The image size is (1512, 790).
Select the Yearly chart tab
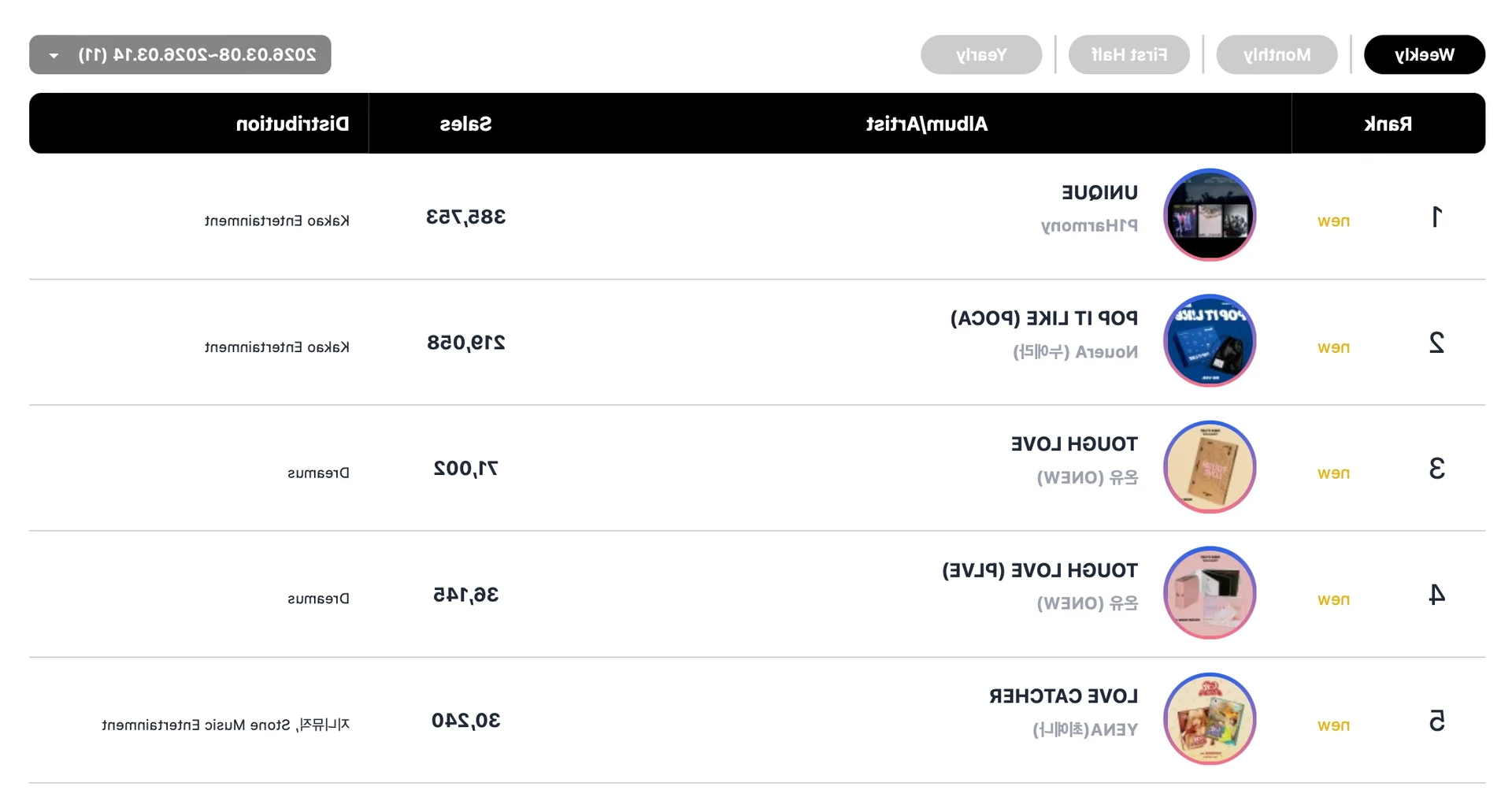click(x=981, y=54)
